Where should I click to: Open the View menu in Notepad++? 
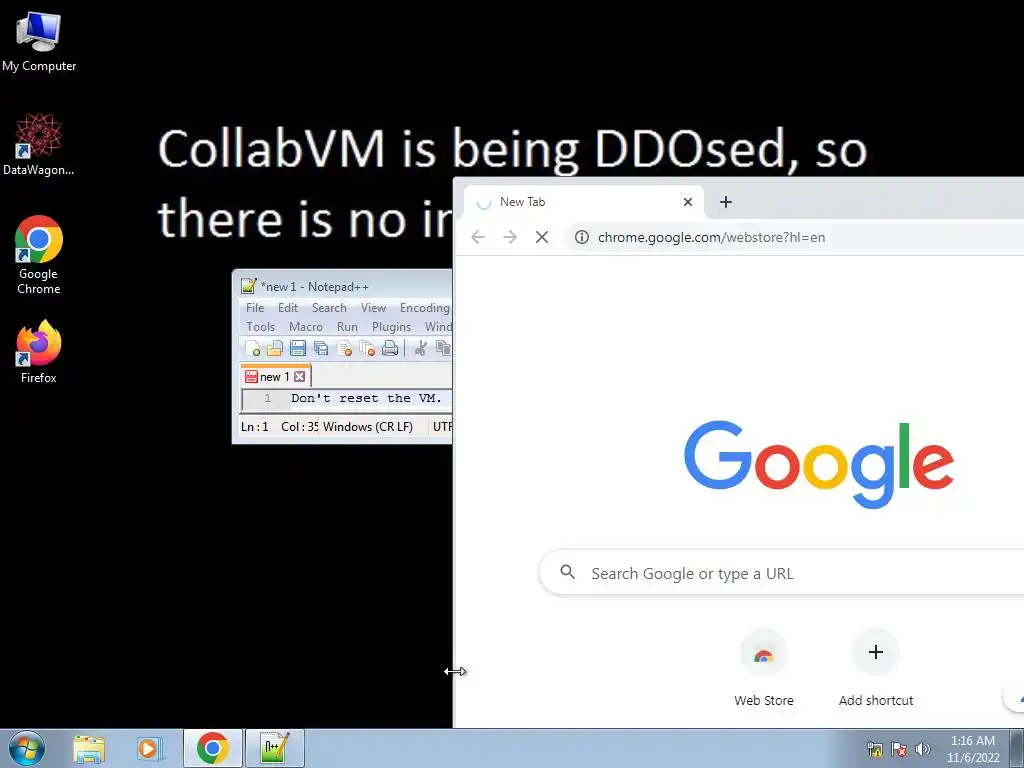click(373, 308)
